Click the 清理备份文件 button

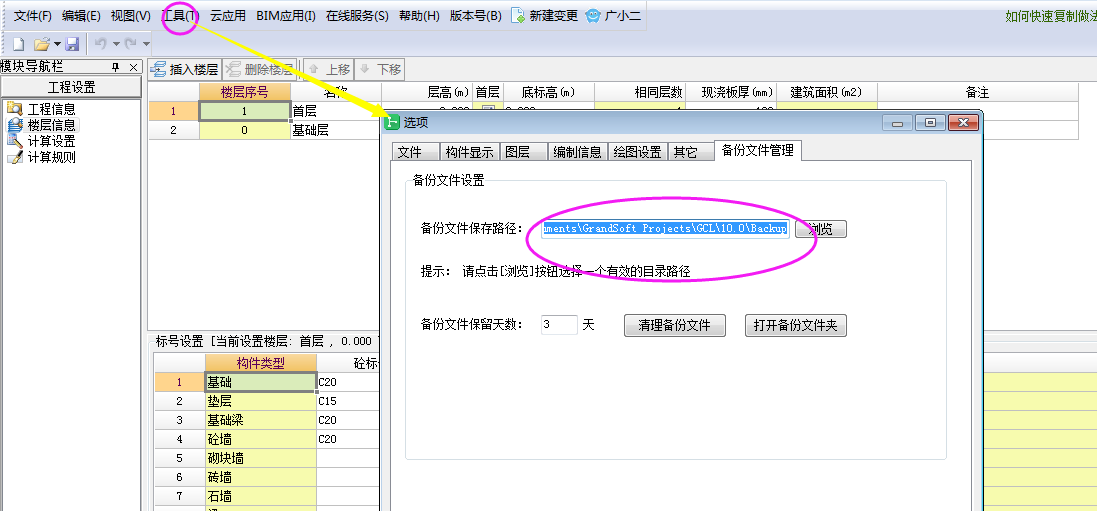tap(674, 326)
